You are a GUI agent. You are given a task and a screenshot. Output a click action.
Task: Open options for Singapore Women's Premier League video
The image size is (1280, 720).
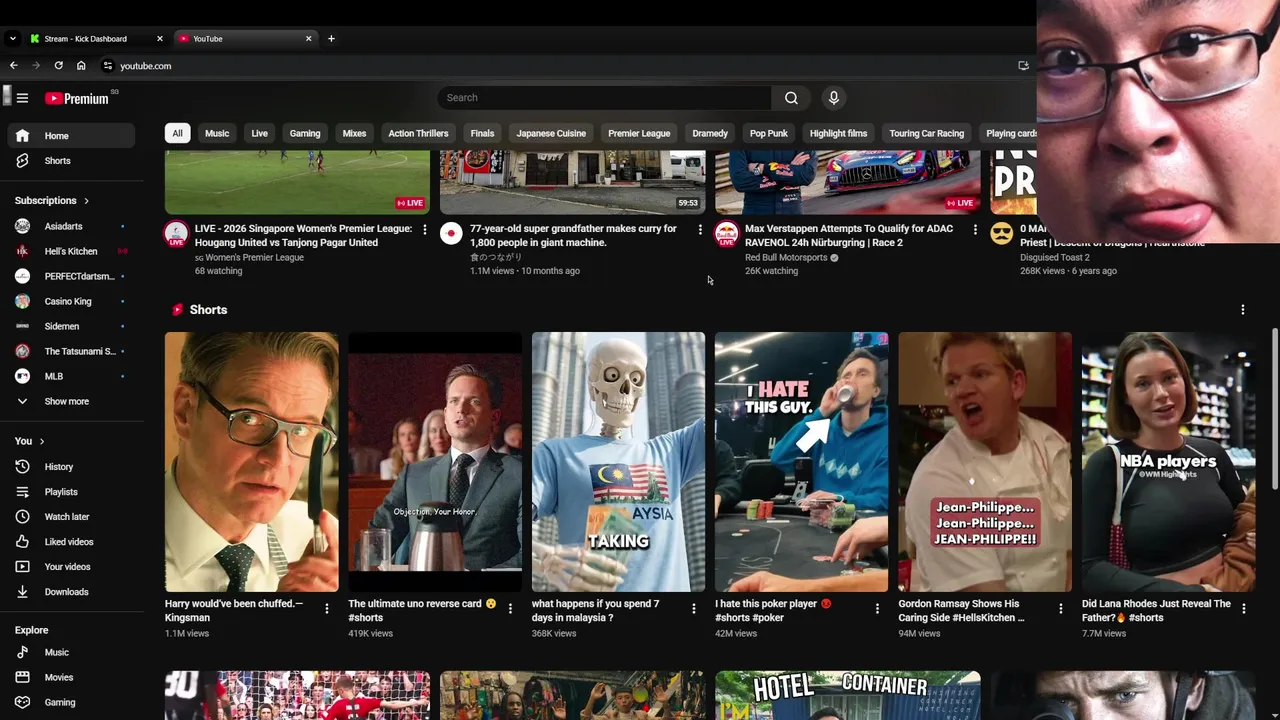point(425,230)
